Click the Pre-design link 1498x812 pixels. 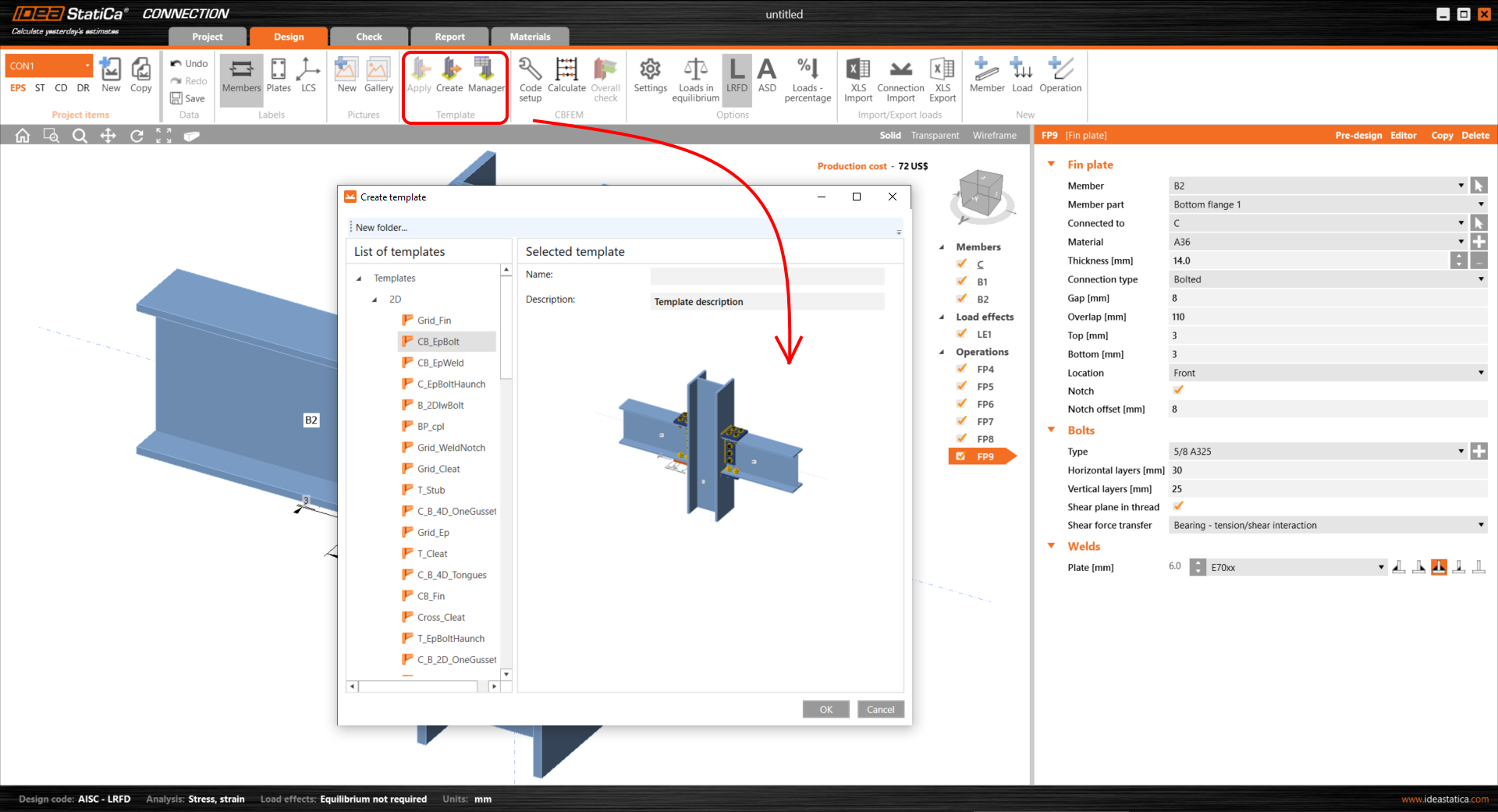[1358, 136]
